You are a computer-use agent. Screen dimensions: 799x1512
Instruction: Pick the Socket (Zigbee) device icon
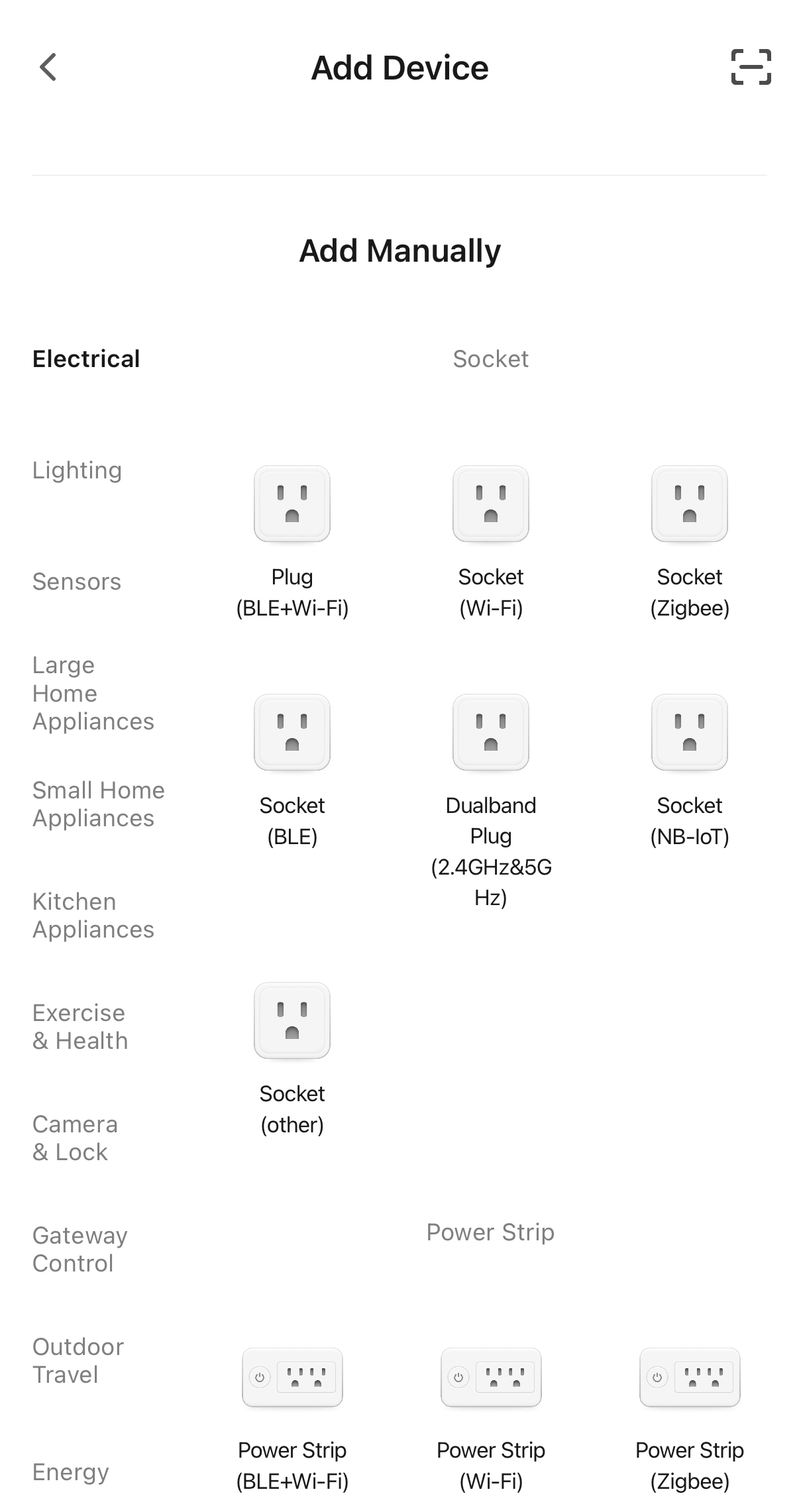tap(690, 504)
